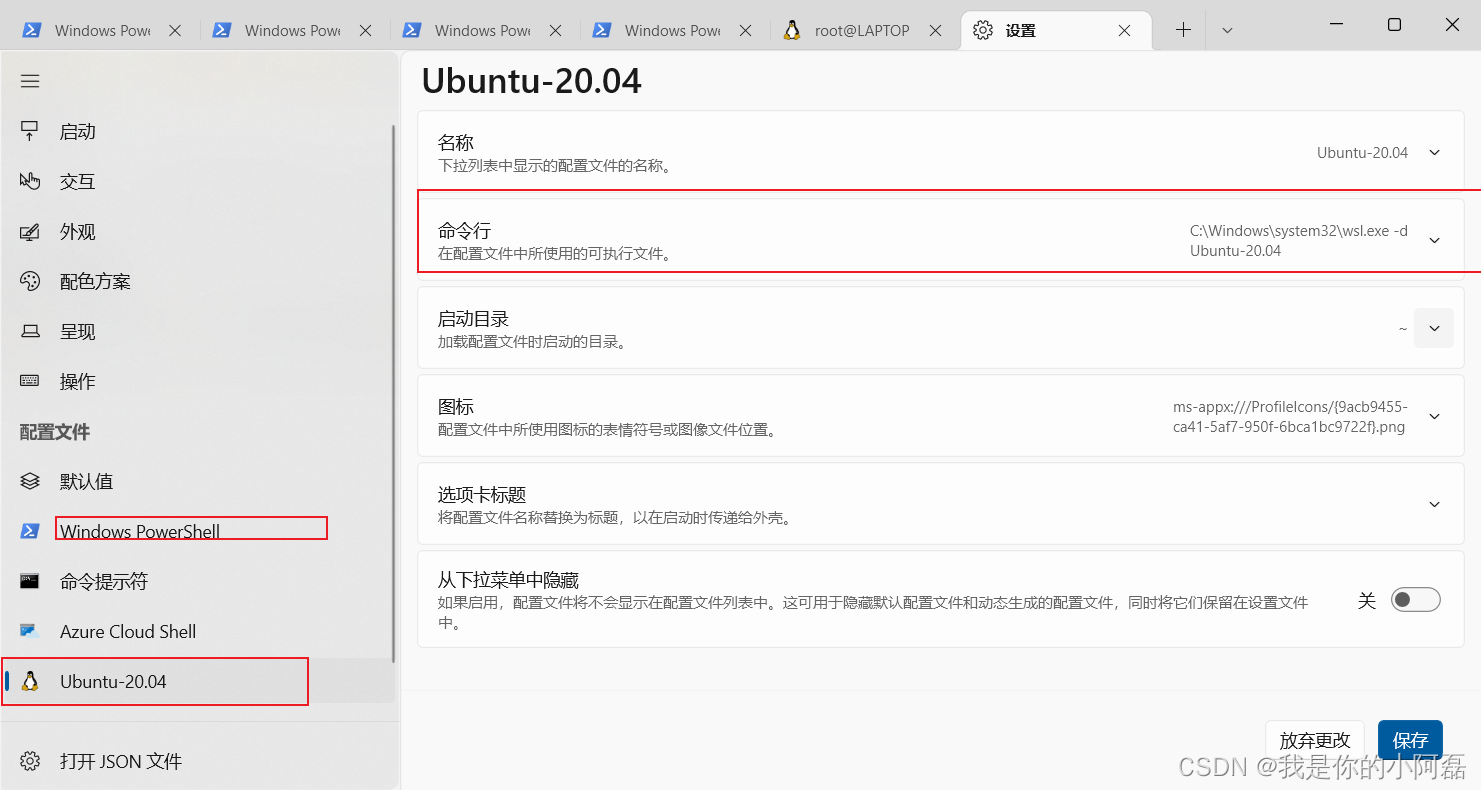
Task: Open 呈现 settings page
Action: [198, 331]
